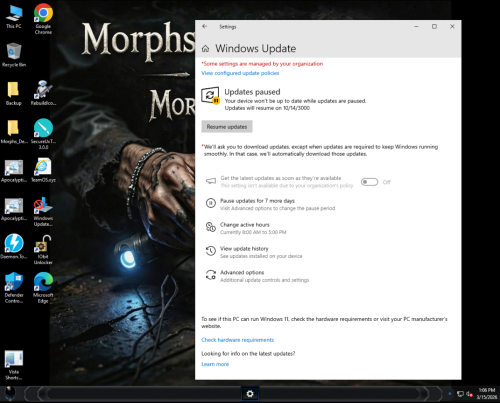Click Learn more link
The image size is (500, 403).
tap(215, 364)
